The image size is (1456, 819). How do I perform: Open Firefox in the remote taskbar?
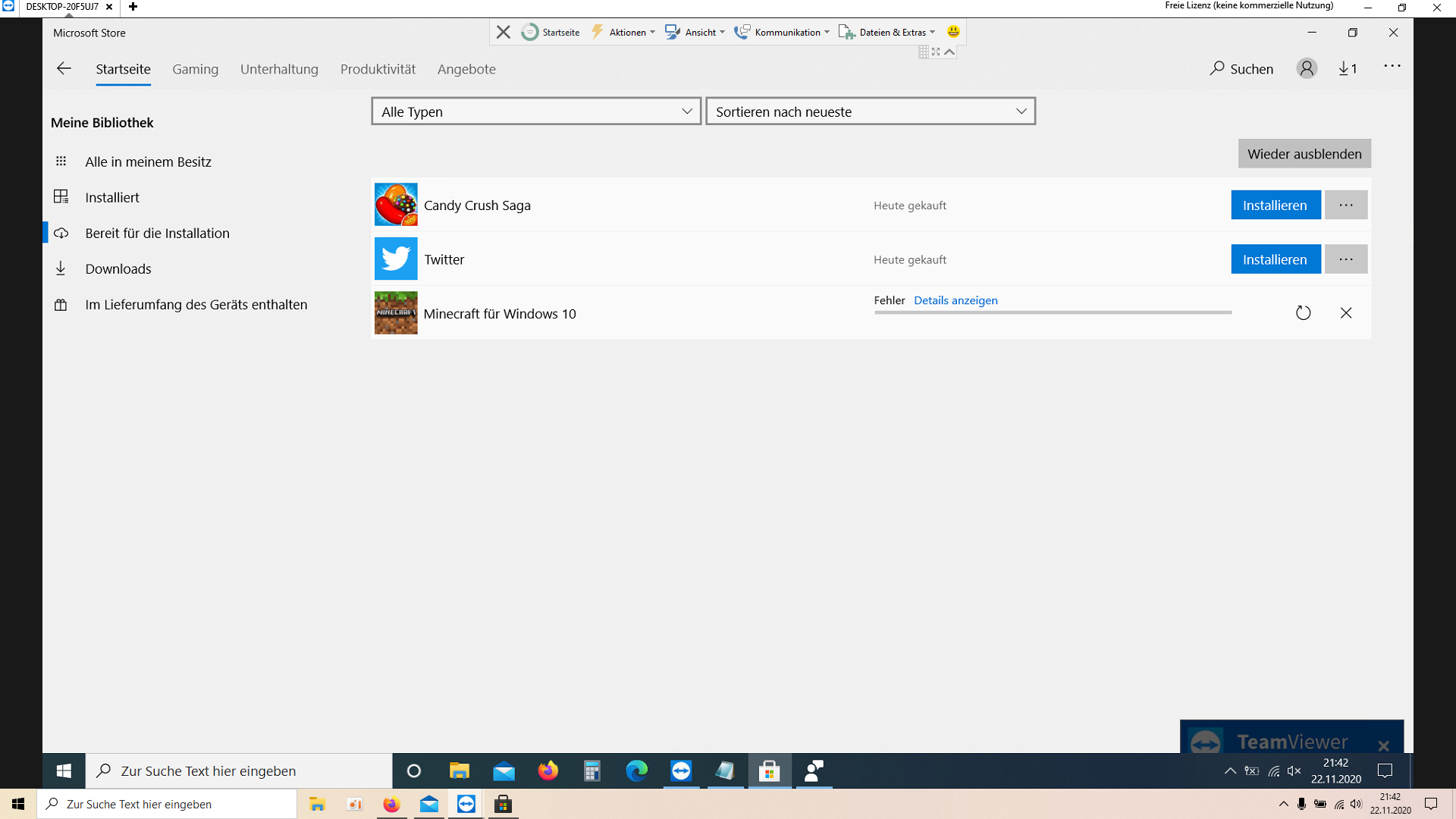[548, 771]
